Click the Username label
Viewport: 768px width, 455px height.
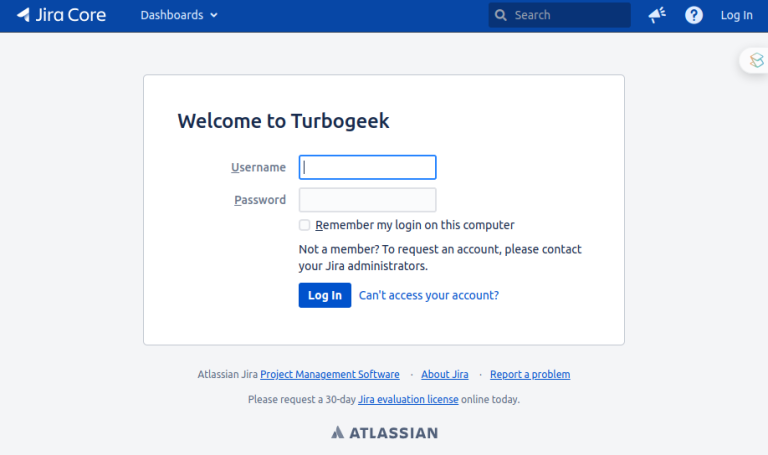258,168
